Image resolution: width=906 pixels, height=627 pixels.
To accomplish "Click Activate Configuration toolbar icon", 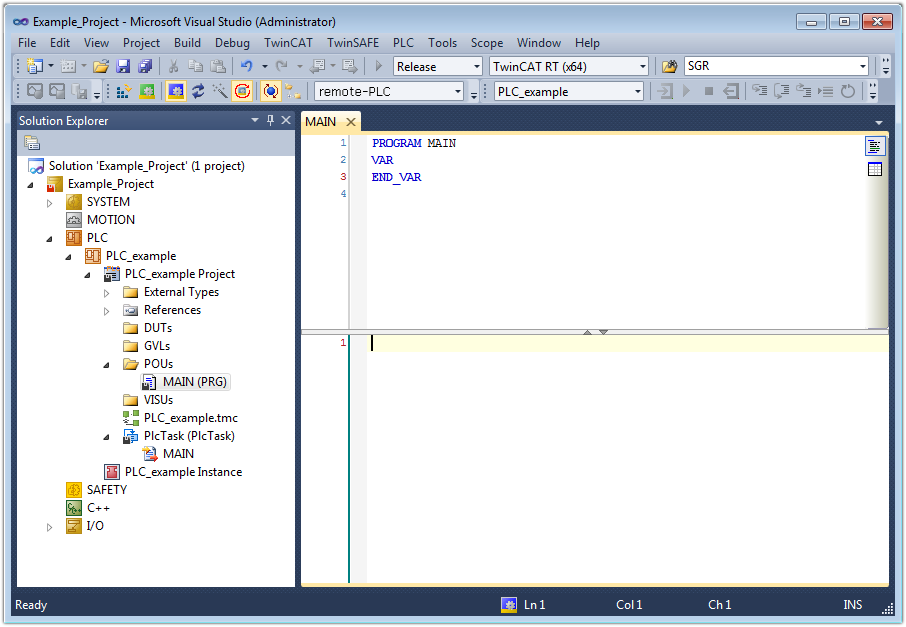I will pyautogui.click(x=124, y=91).
